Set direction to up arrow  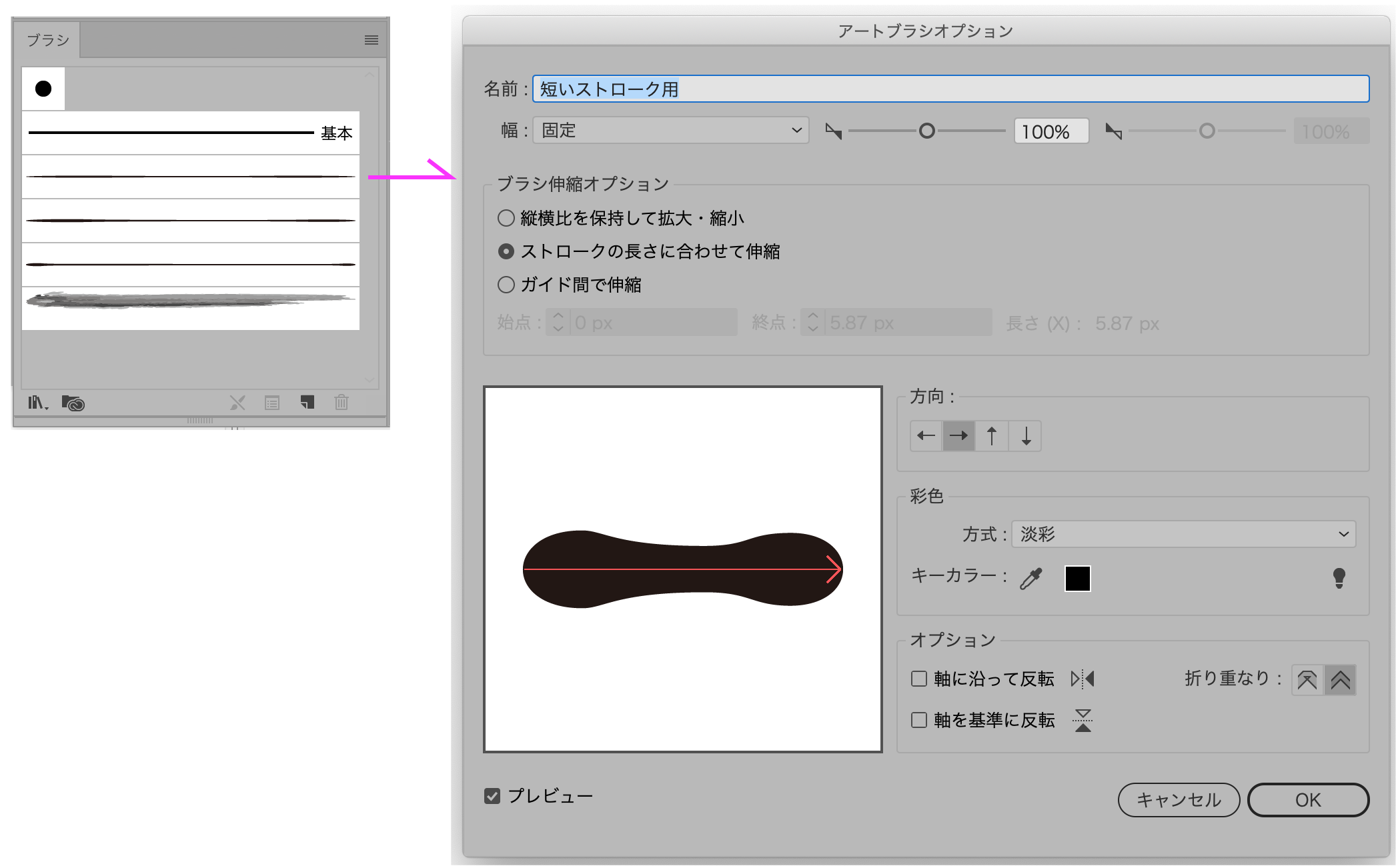click(x=992, y=436)
